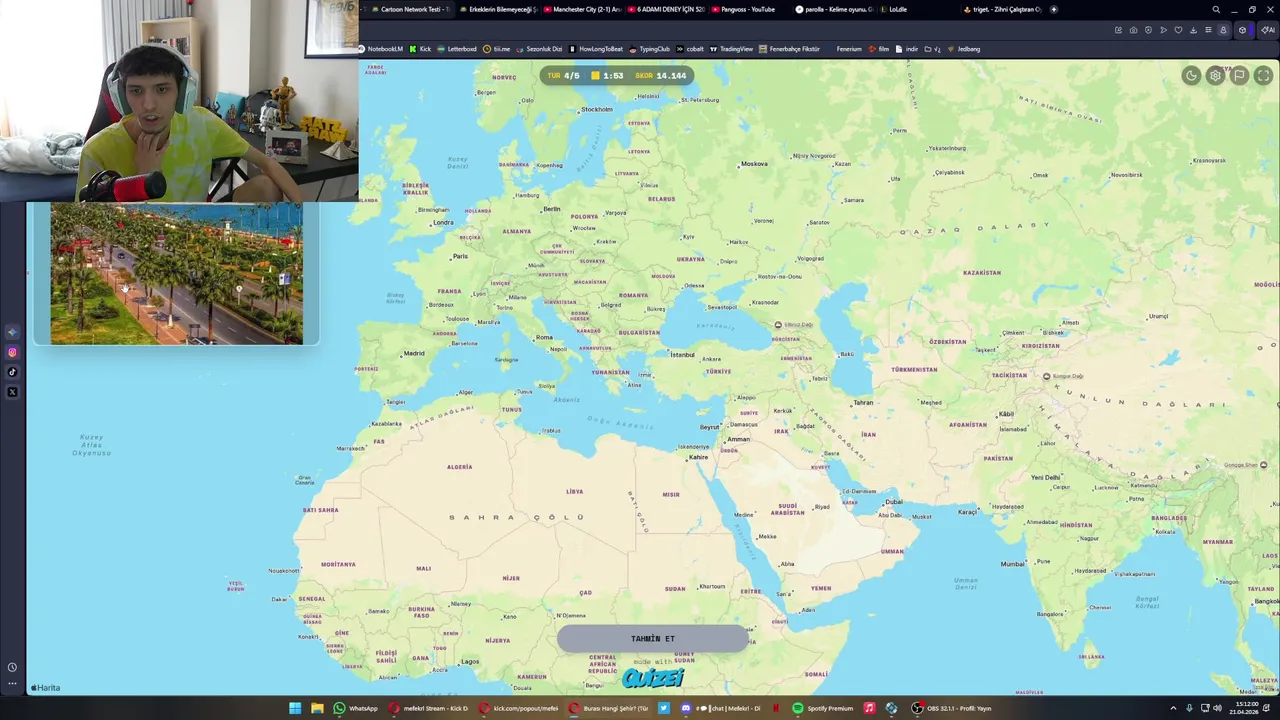Switch to triget - Zihni Çalıştıran tab

pyautogui.click(x=1003, y=9)
